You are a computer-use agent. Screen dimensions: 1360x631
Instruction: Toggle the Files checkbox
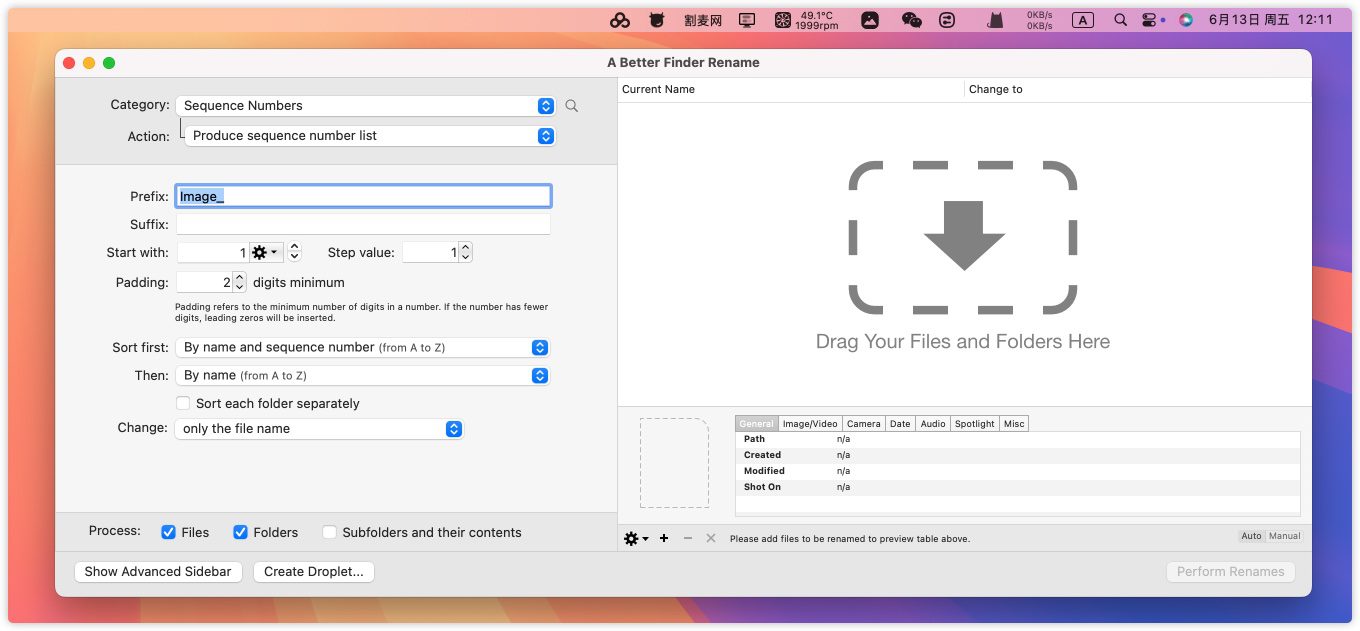click(169, 533)
